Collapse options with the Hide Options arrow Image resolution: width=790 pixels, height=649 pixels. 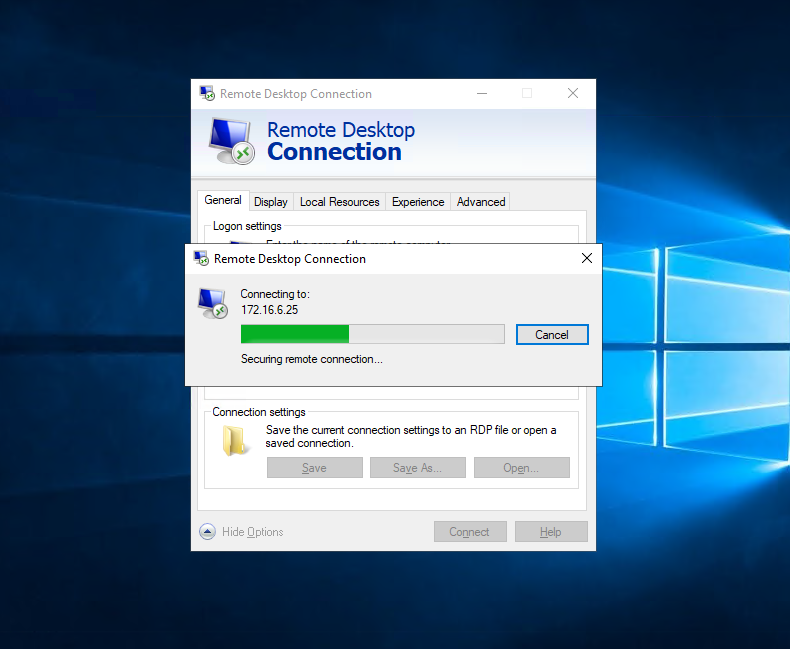tap(207, 532)
